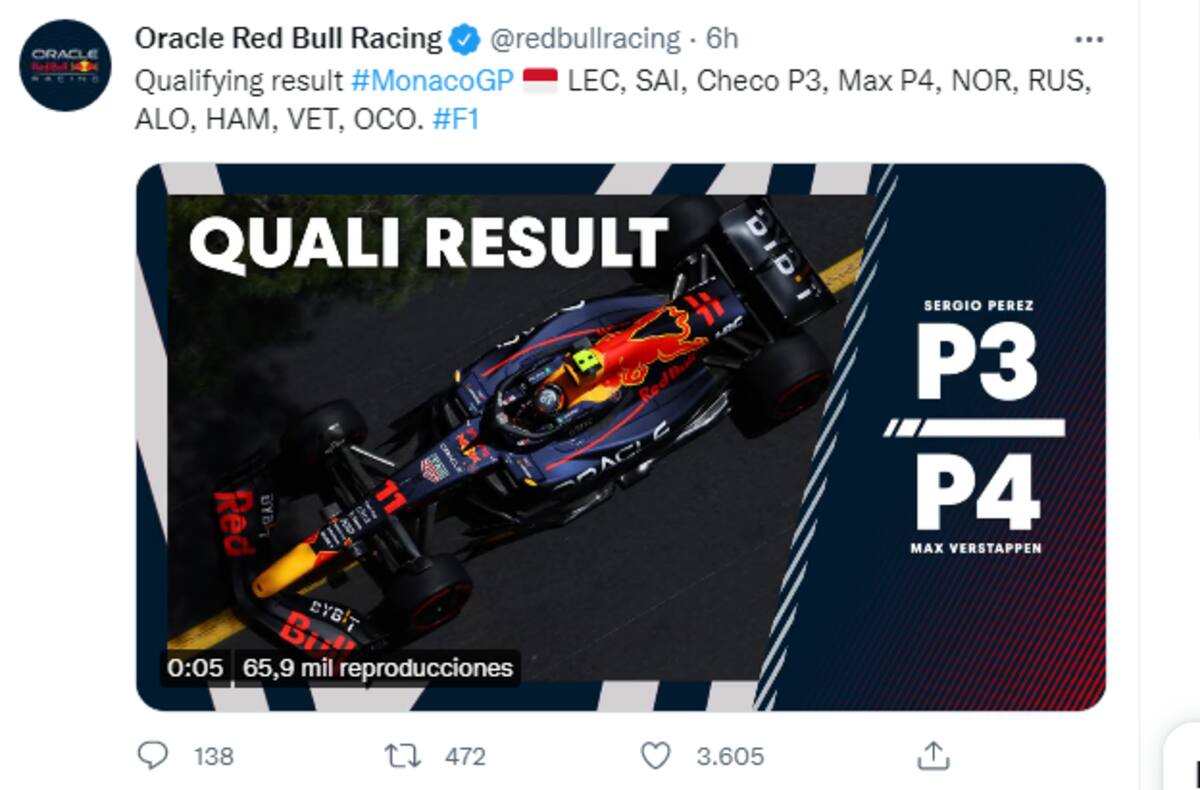View the 472 retweets count
The height and width of the screenshot is (790, 1200).
[465, 756]
